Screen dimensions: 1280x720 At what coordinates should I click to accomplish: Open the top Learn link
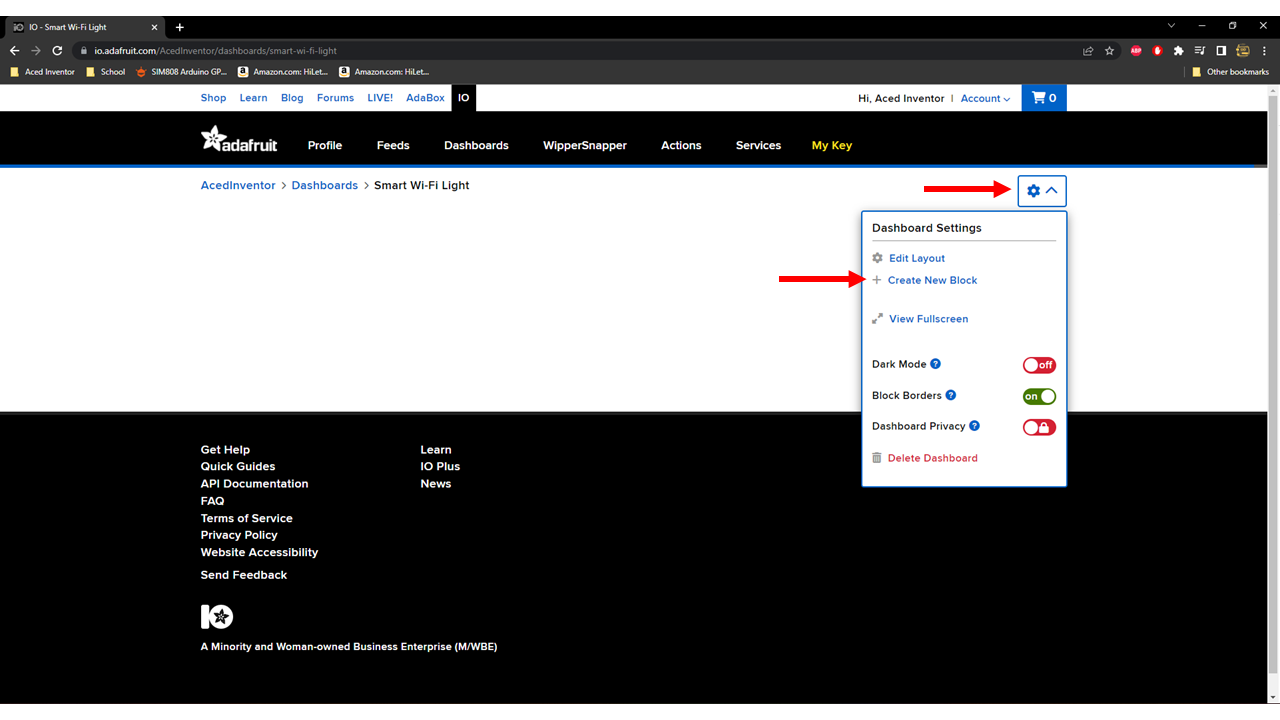[253, 98]
